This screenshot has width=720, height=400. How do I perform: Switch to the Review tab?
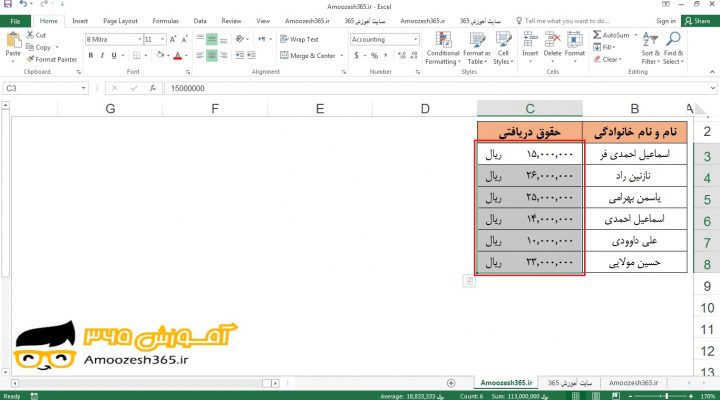[x=231, y=21]
